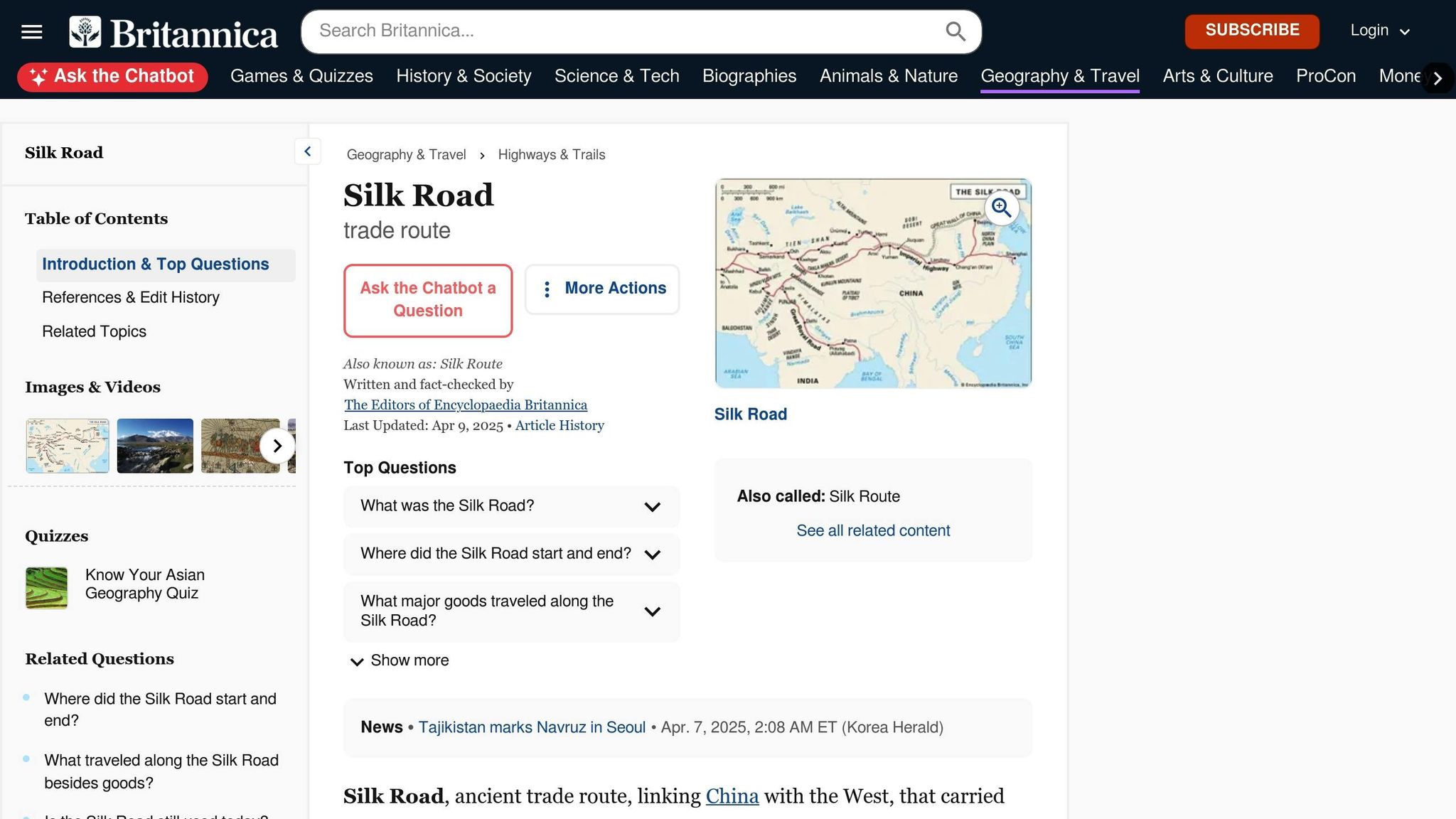Switch to History & Society section
Viewport: 1456px width, 819px height.
pos(464,76)
